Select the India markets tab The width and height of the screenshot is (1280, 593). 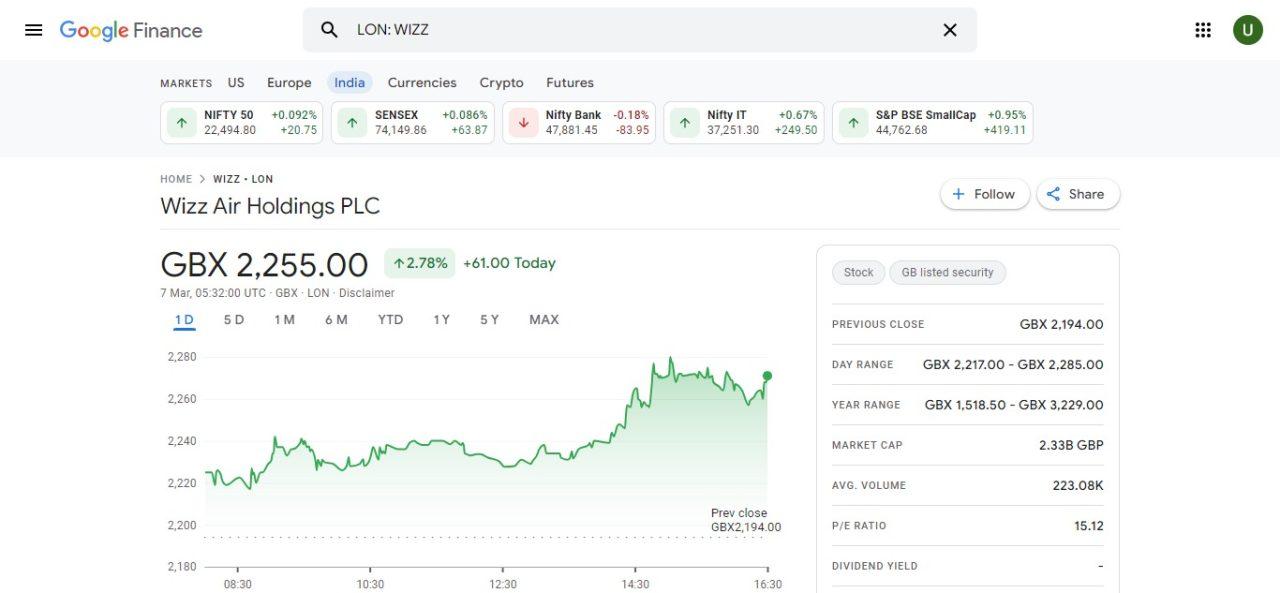[349, 83]
